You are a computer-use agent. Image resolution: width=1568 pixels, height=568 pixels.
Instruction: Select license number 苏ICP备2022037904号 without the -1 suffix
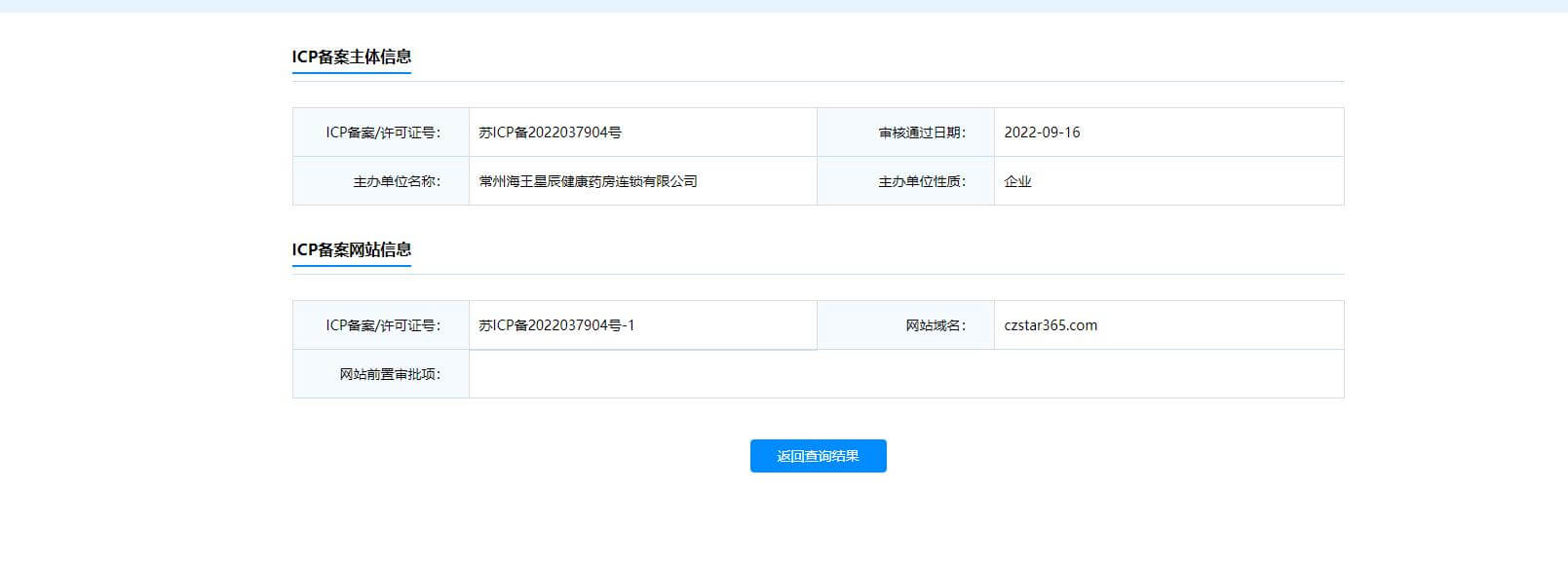click(x=551, y=133)
